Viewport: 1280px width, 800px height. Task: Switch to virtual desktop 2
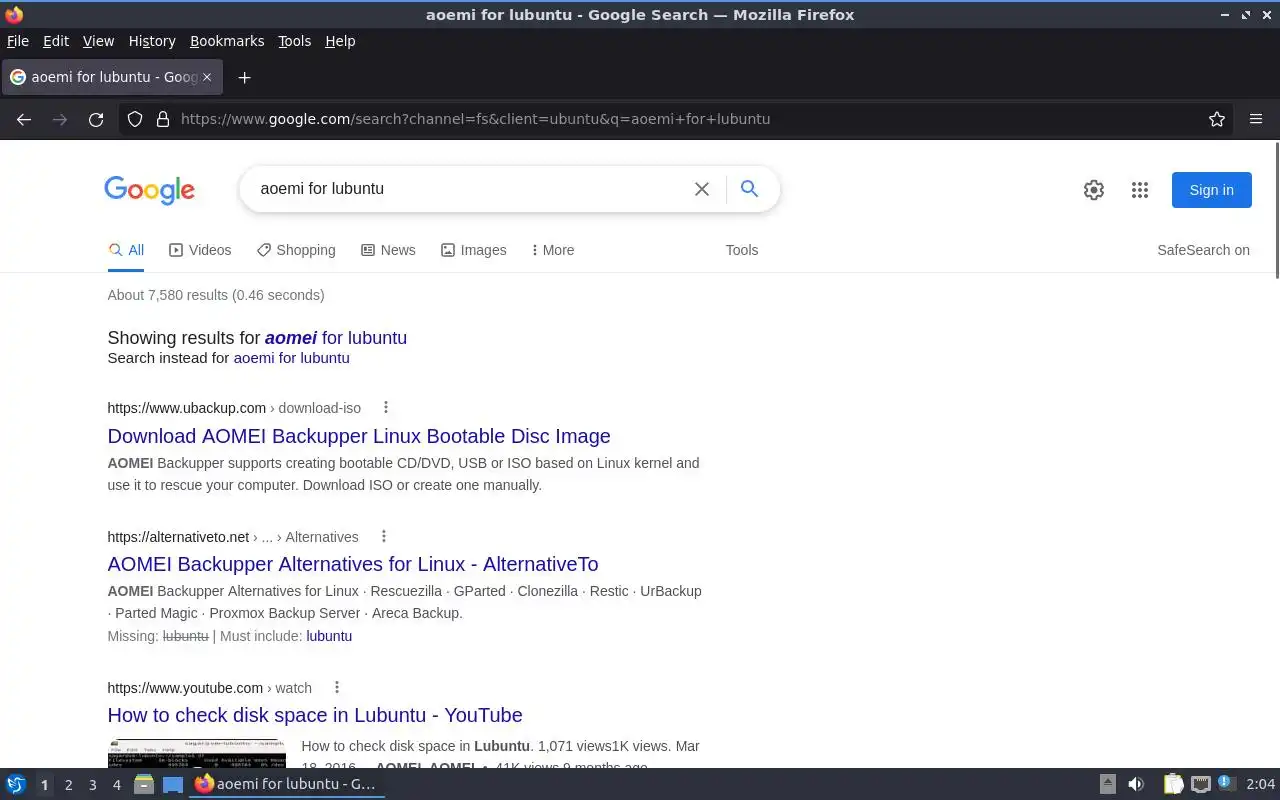68,785
